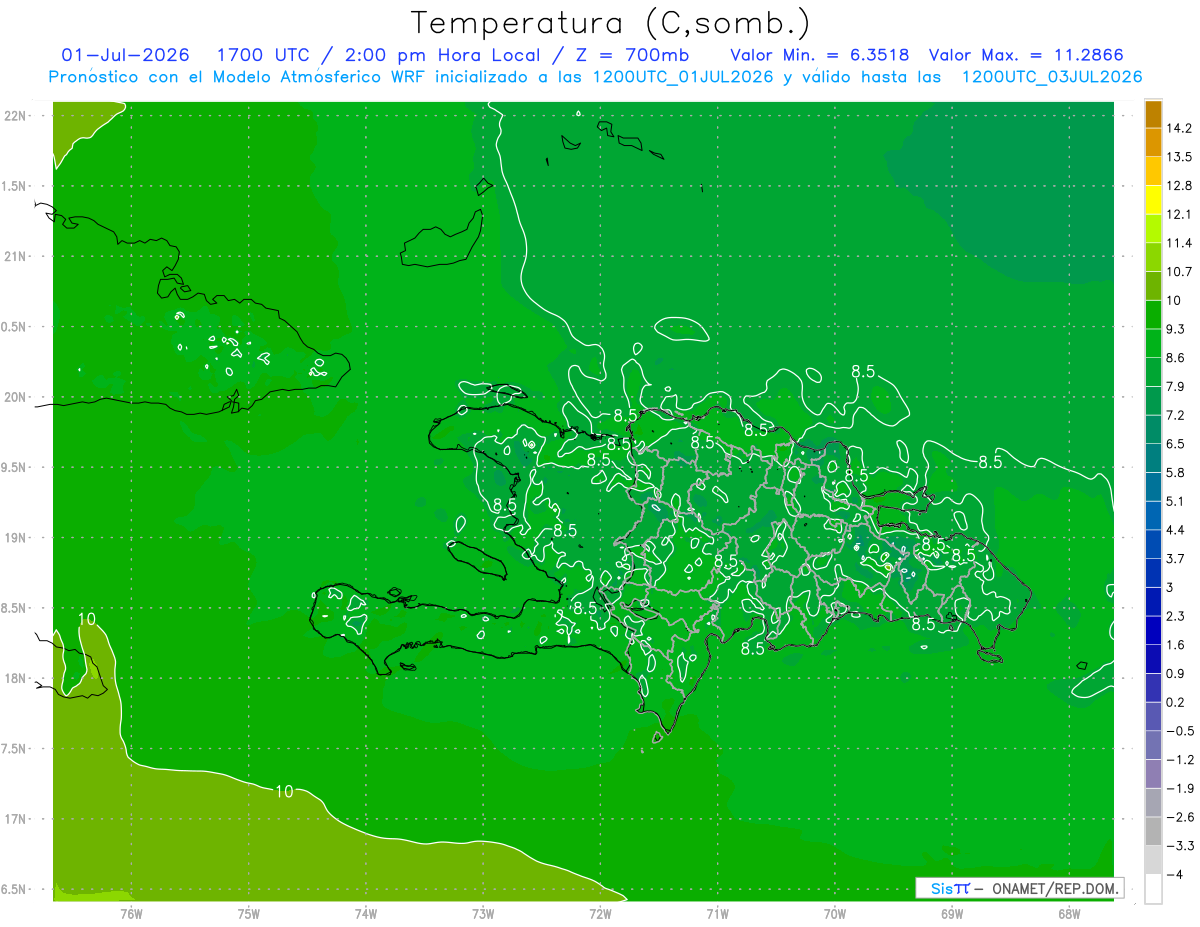This screenshot has height=927, width=1200.
Task: Click the "7.9" color scale value
Action: click(x=1176, y=387)
